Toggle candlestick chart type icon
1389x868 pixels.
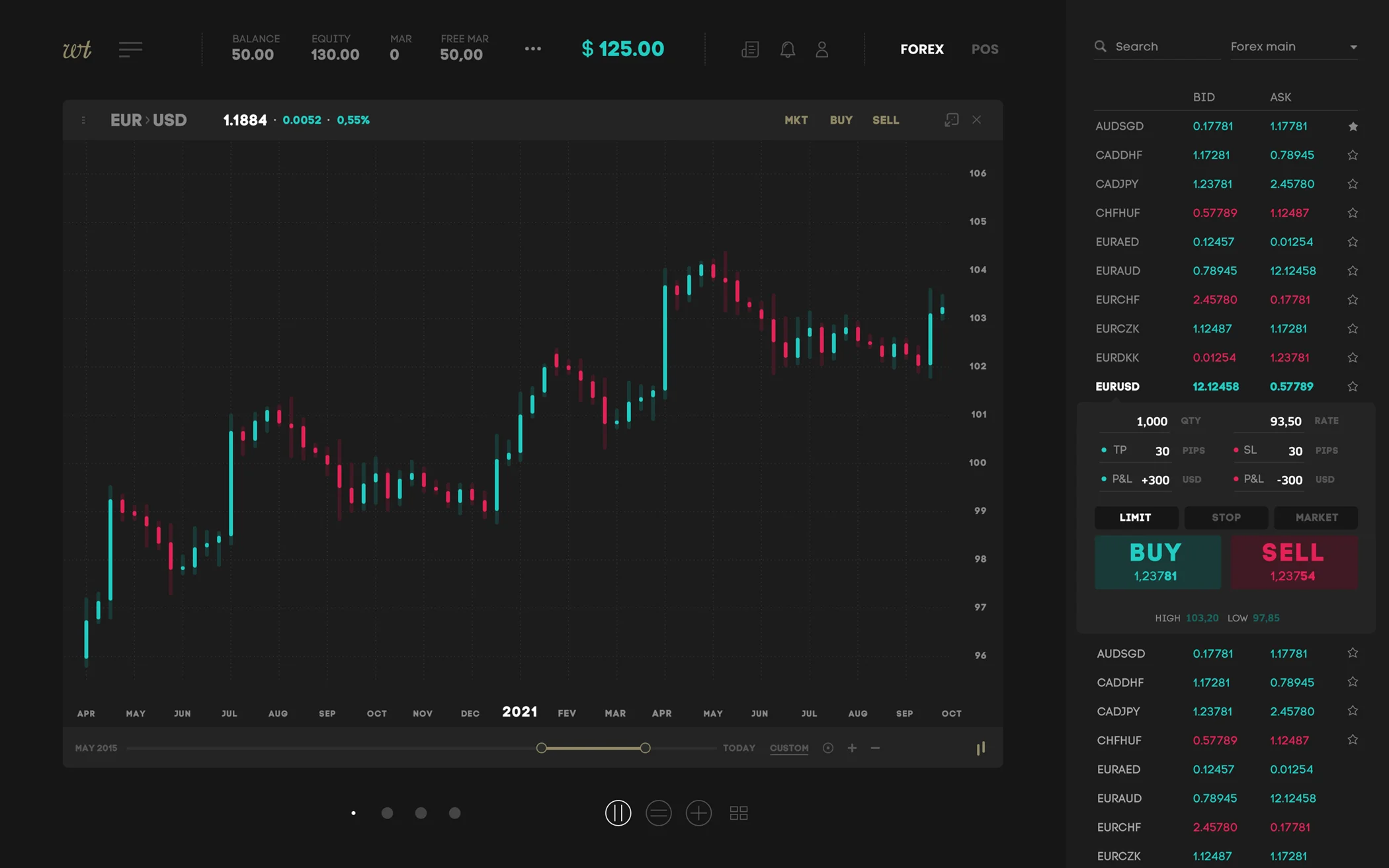point(980,748)
